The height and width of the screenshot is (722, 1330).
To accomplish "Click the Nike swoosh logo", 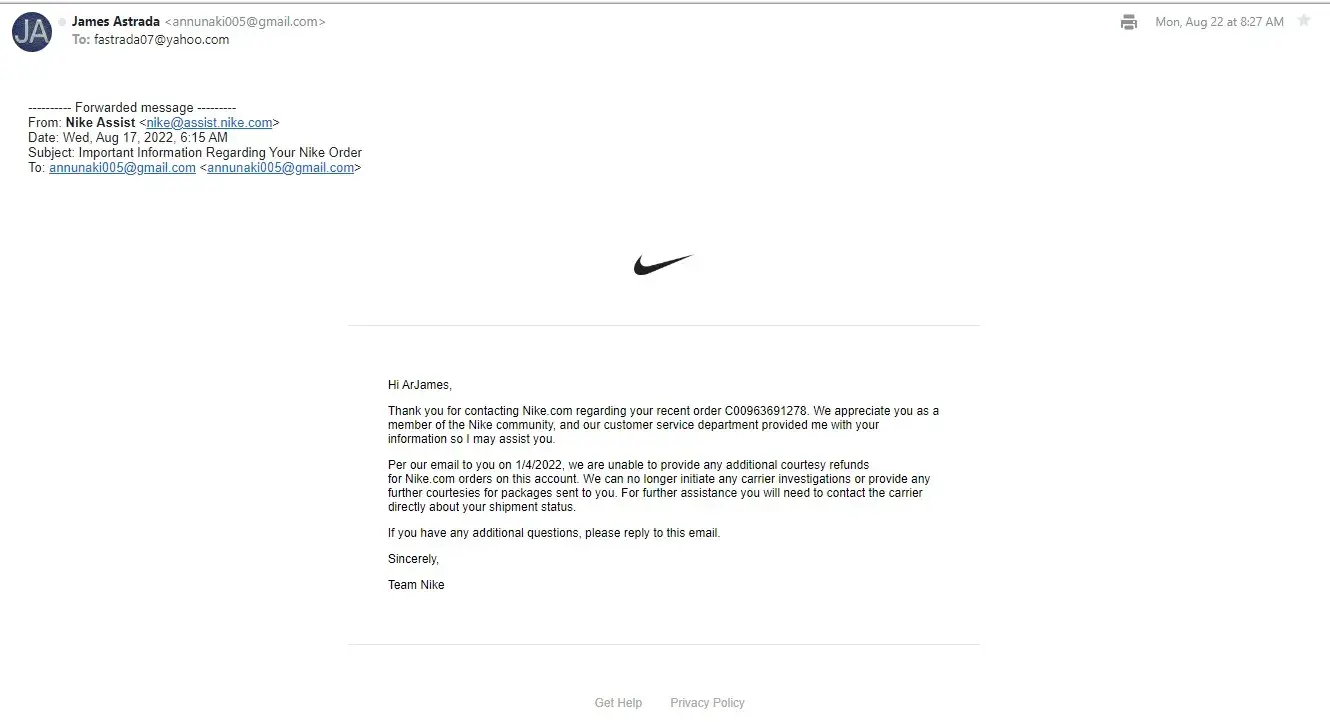I will tap(663, 265).
